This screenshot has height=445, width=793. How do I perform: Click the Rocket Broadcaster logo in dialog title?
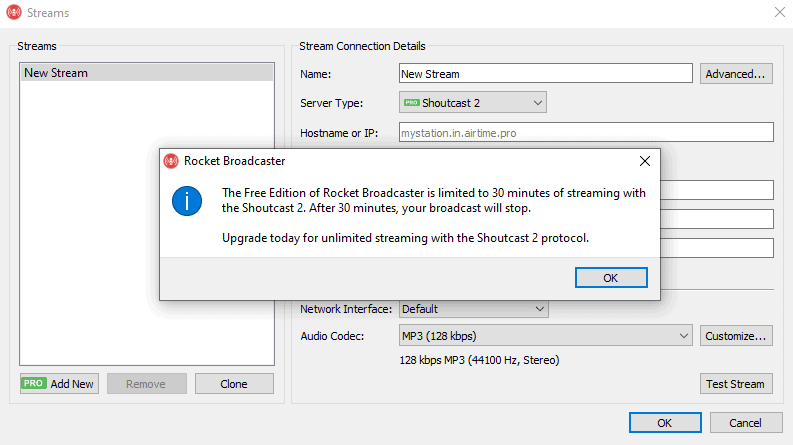[x=171, y=161]
